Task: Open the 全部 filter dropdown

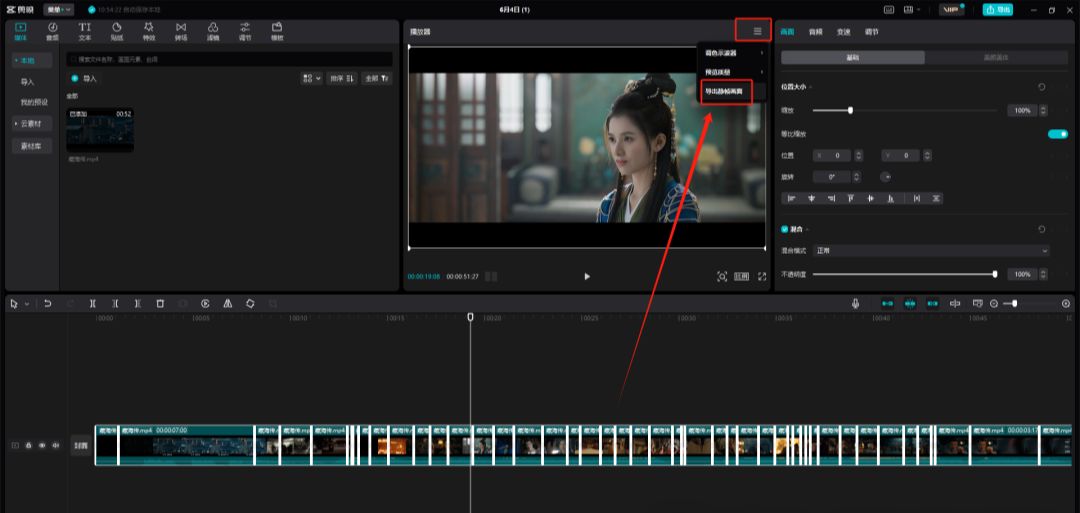Action: (x=377, y=78)
